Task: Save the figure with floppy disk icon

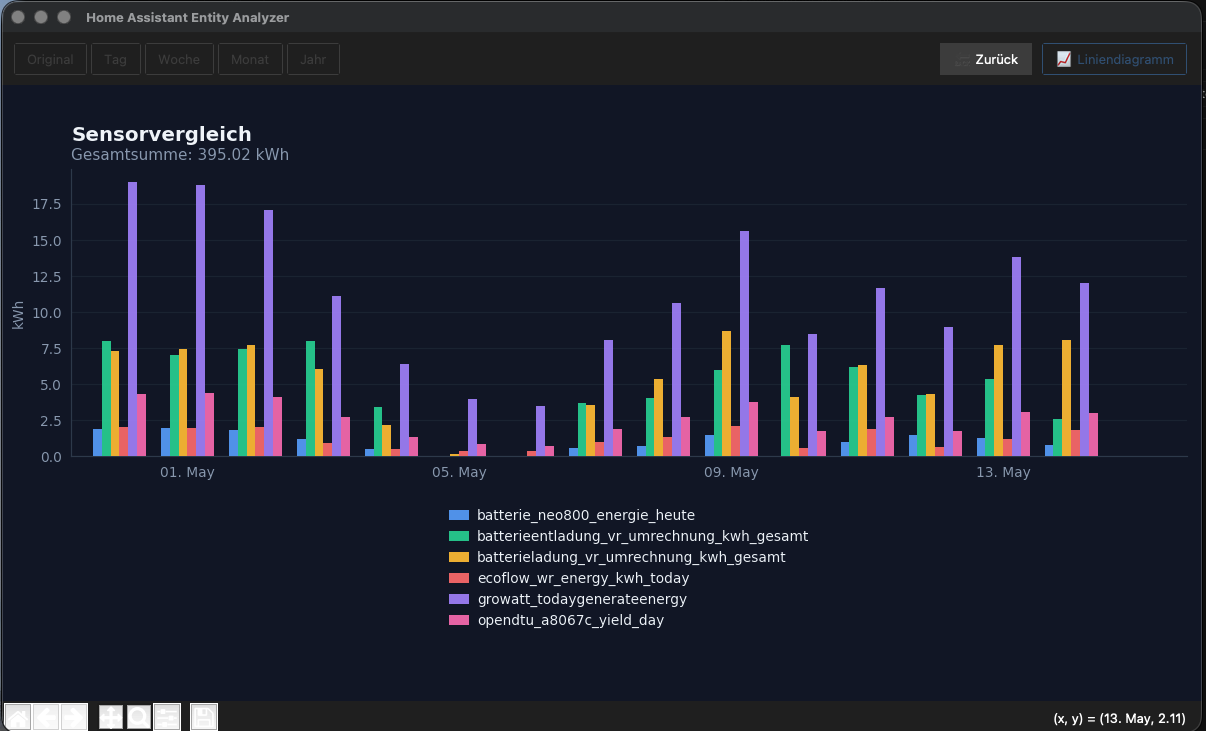Action: pos(204,717)
